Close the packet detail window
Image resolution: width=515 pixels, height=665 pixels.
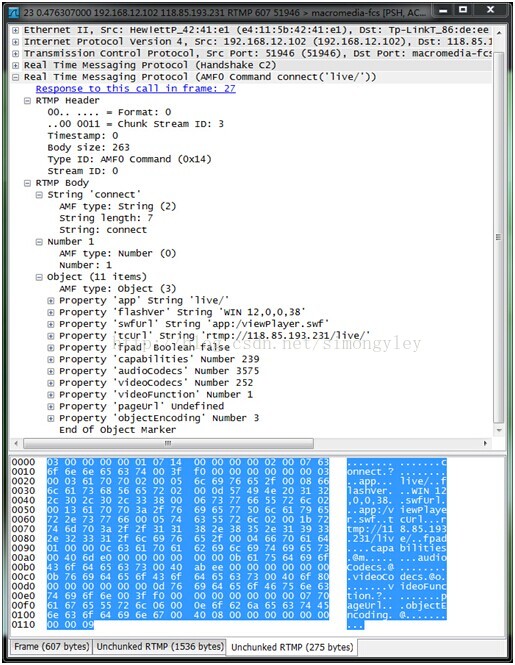[x=490, y=11]
